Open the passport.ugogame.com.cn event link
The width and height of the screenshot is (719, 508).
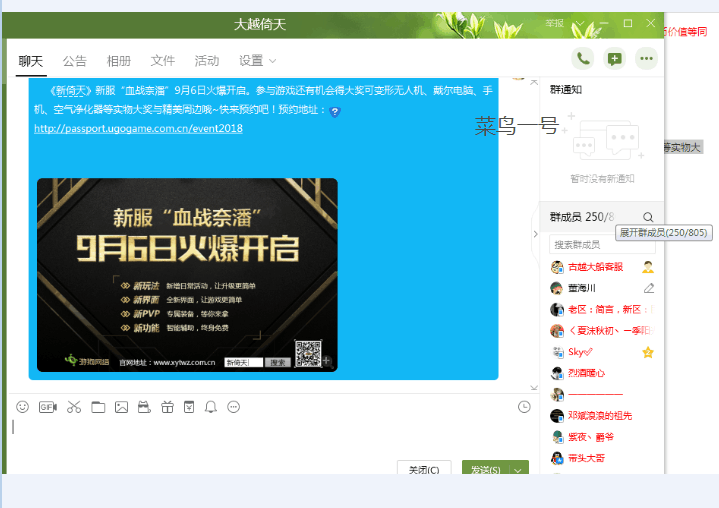[x=138, y=128]
